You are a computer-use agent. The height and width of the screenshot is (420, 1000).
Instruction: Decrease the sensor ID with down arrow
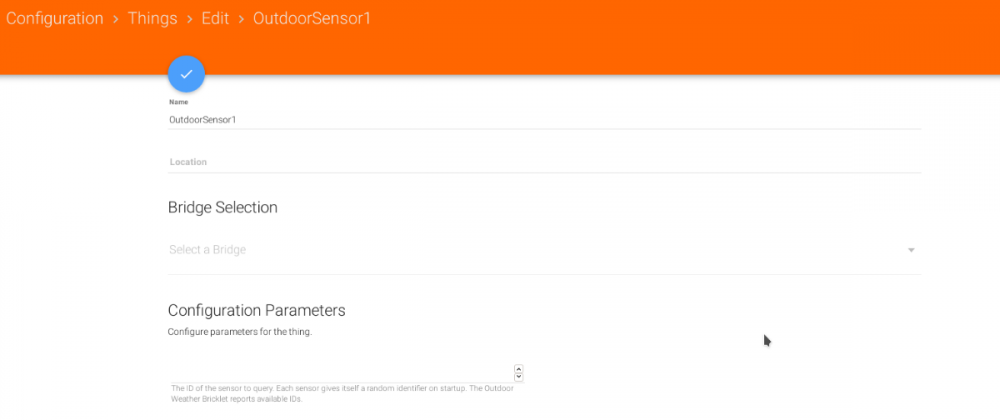tap(519, 377)
